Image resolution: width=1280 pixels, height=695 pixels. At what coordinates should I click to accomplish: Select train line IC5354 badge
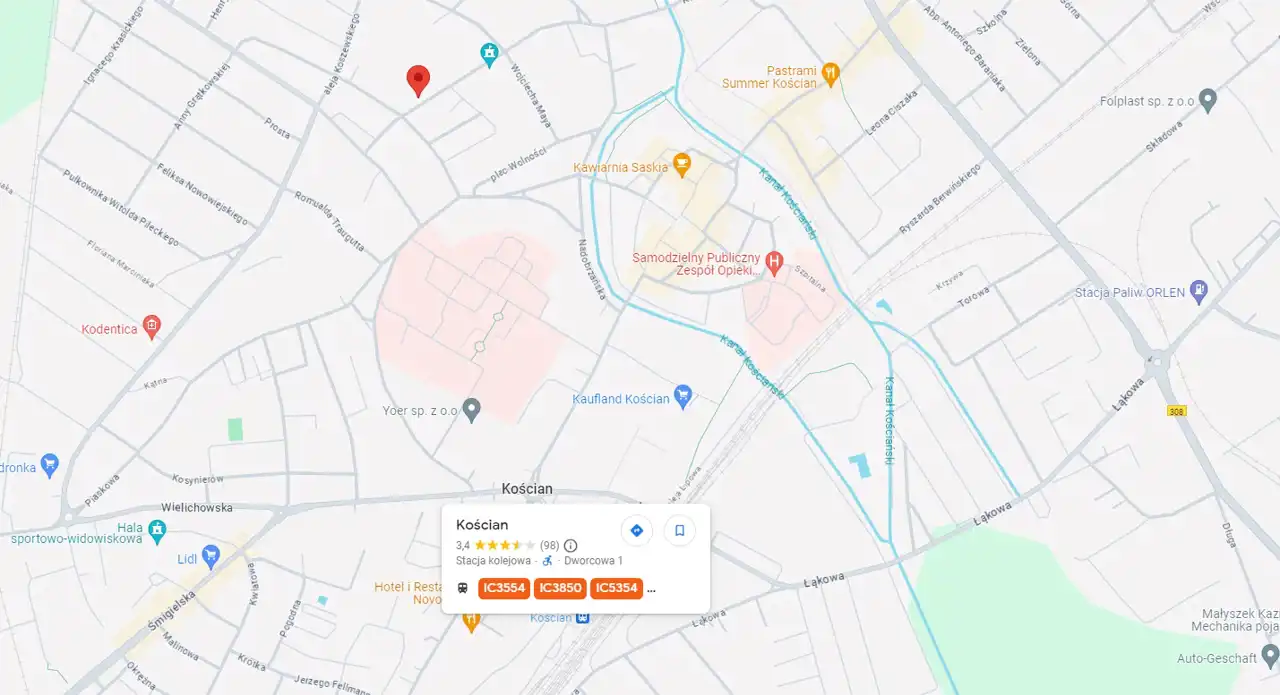617,588
